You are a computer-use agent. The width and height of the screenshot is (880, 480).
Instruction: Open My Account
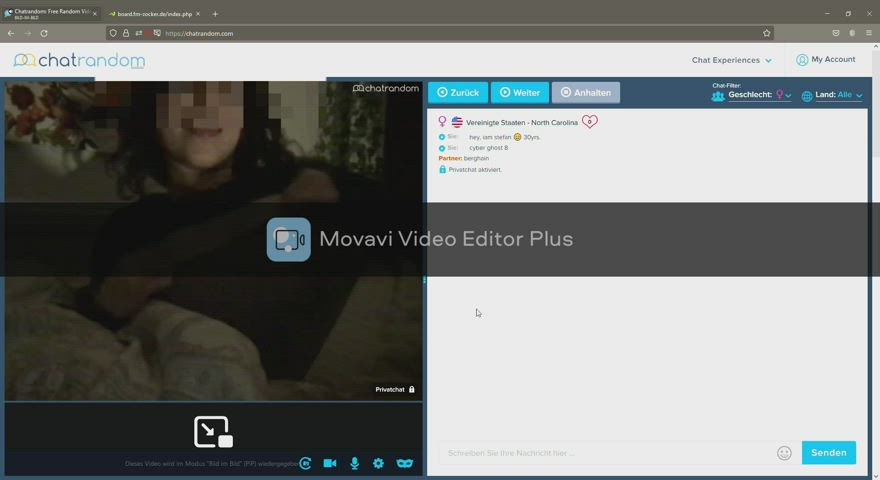point(826,60)
